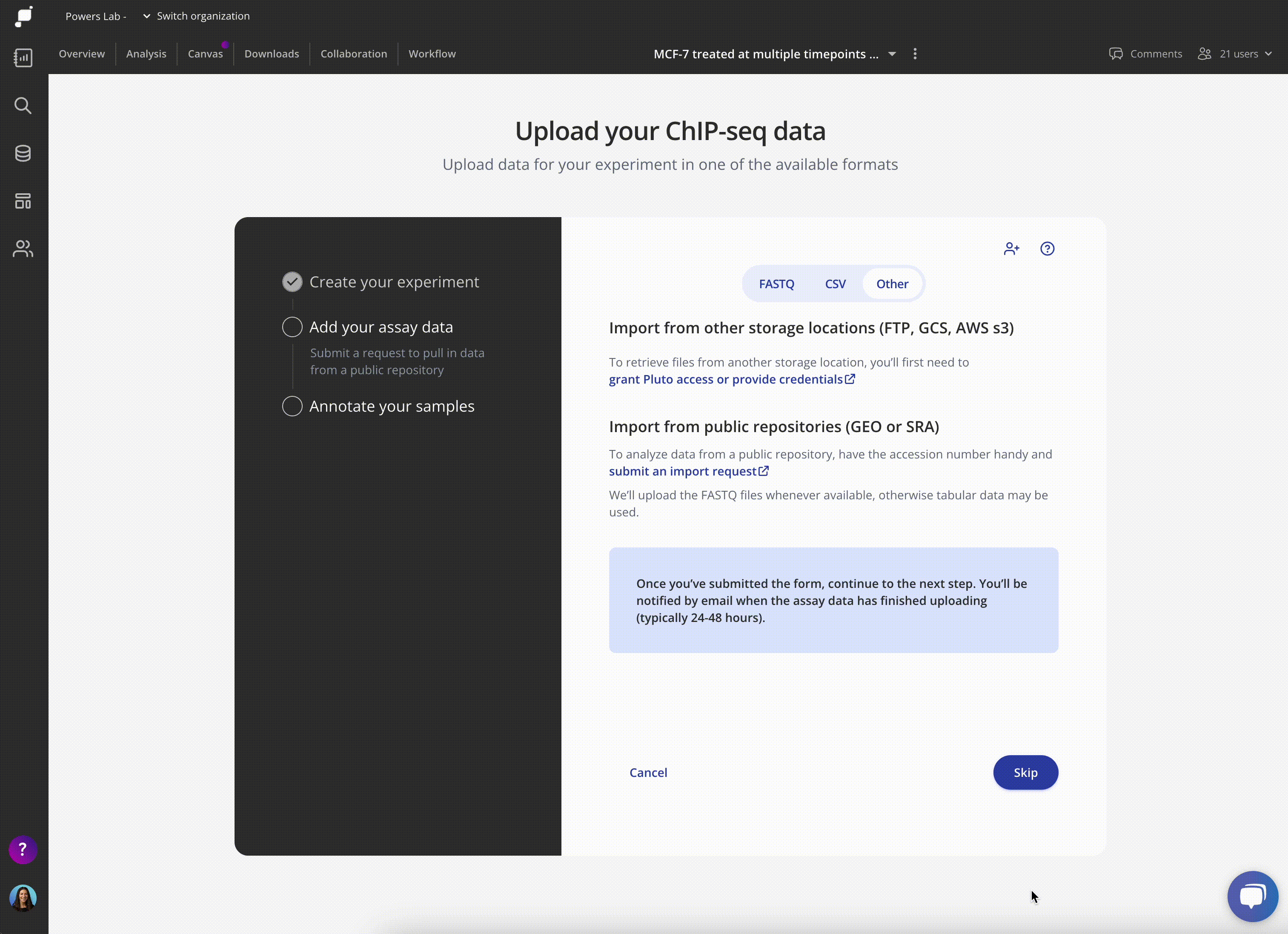Screen dimensions: 1288x934
Task: Click the experiment options menu icon
Action: coord(915,54)
